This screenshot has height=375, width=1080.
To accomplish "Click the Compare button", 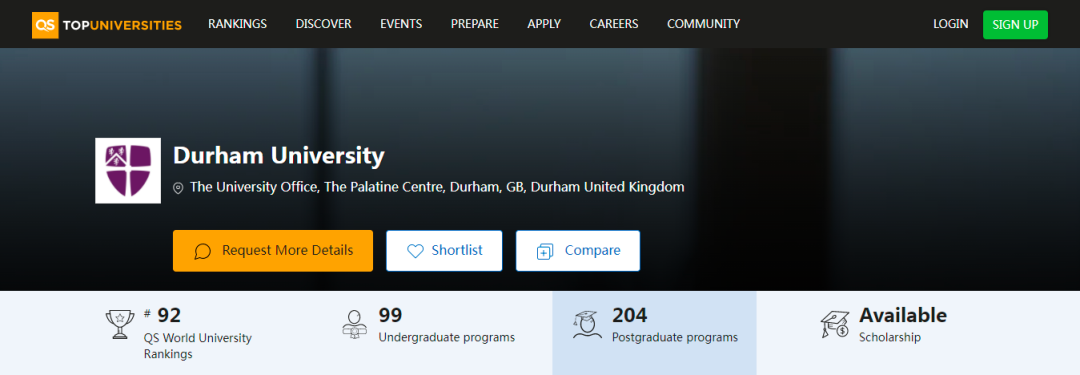I will (x=578, y=251).
